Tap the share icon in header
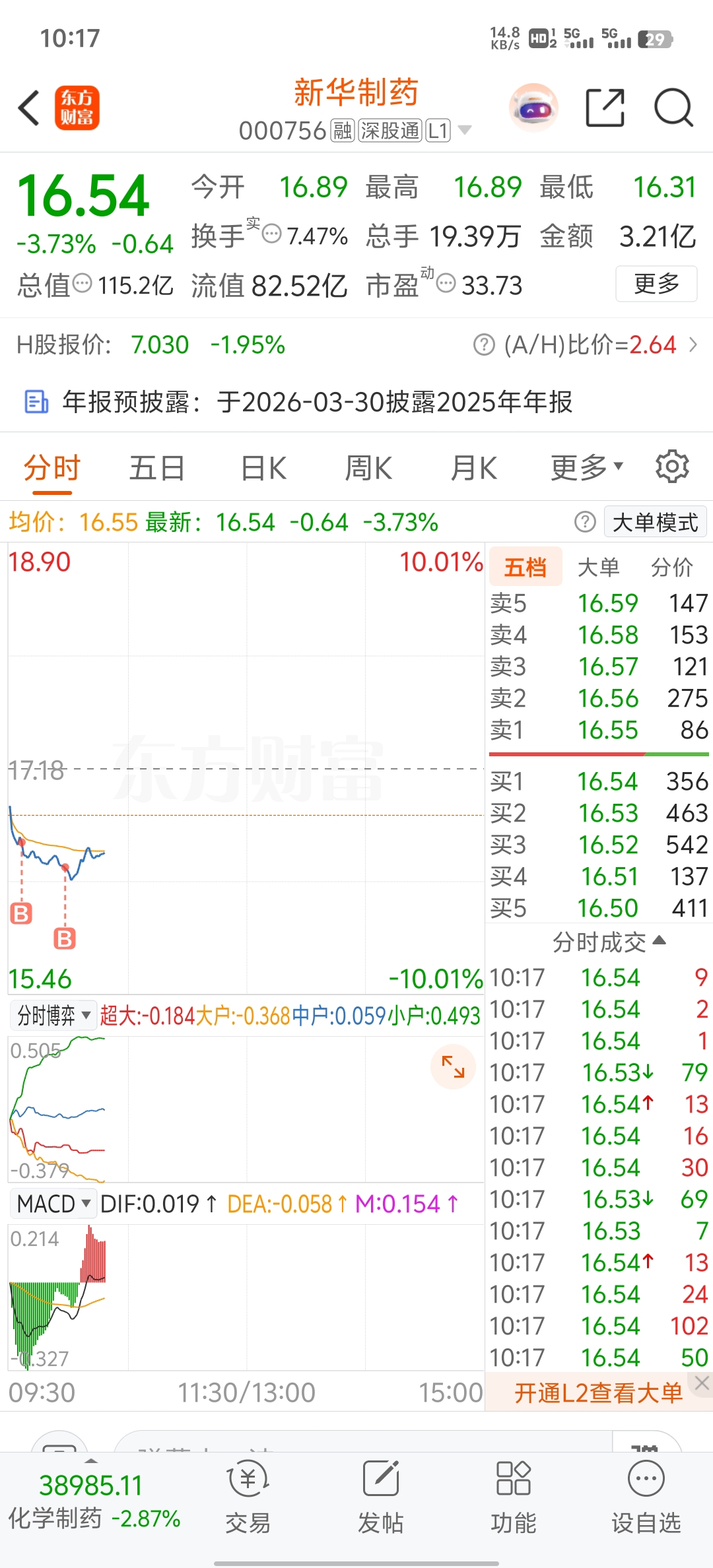 605,108
